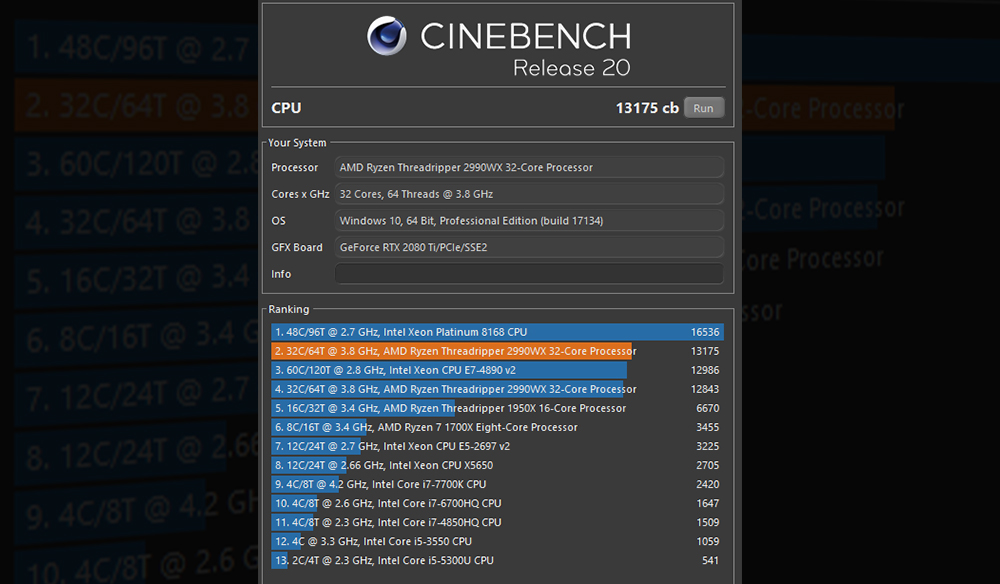Select the Intel Core i5-5300U row
Image resolution: width=1000 pixels, height=584 pixels.
pyautogui.click(x=497, y=560)
